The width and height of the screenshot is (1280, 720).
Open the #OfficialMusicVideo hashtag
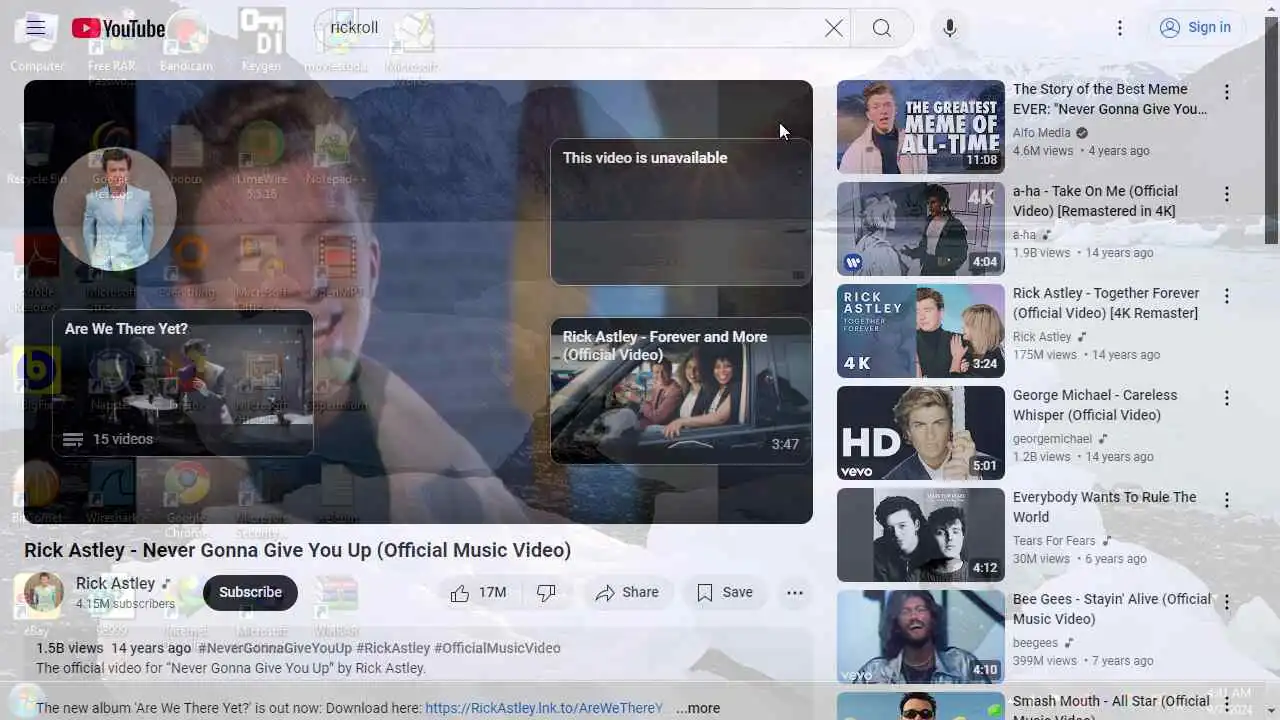(x=498, y=648)
